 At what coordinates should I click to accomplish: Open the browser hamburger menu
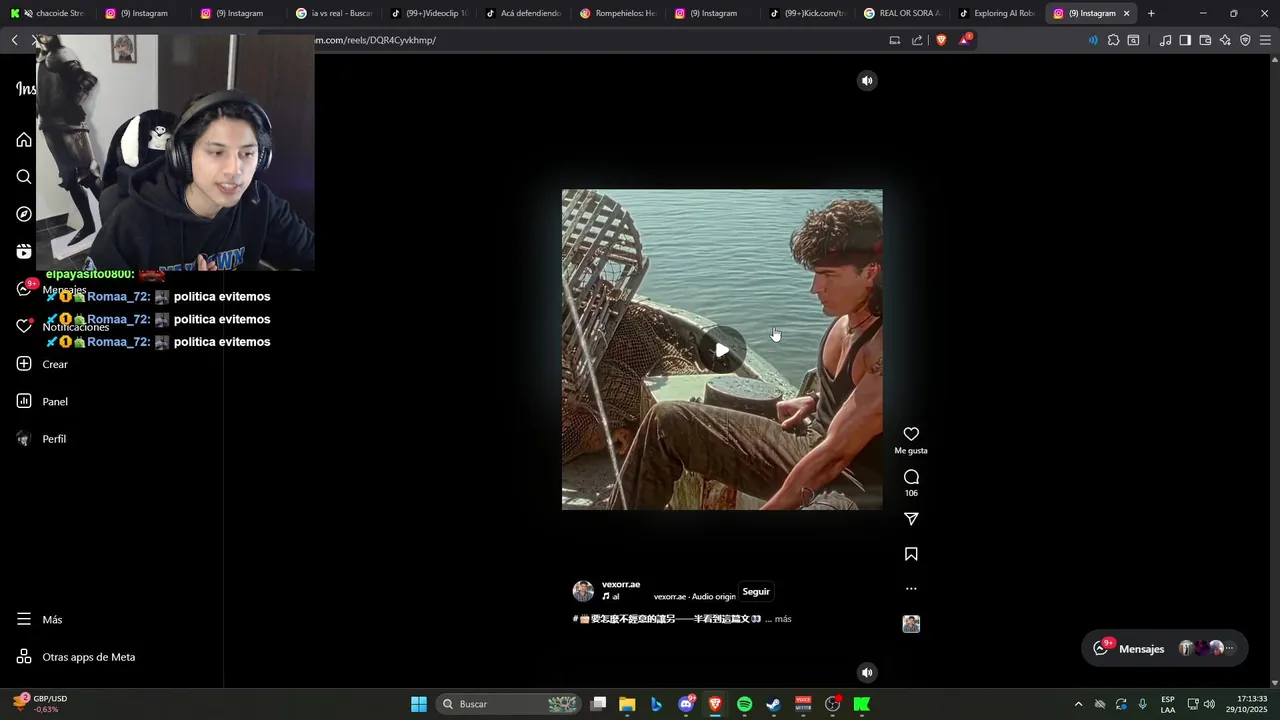coord(1265,40)
